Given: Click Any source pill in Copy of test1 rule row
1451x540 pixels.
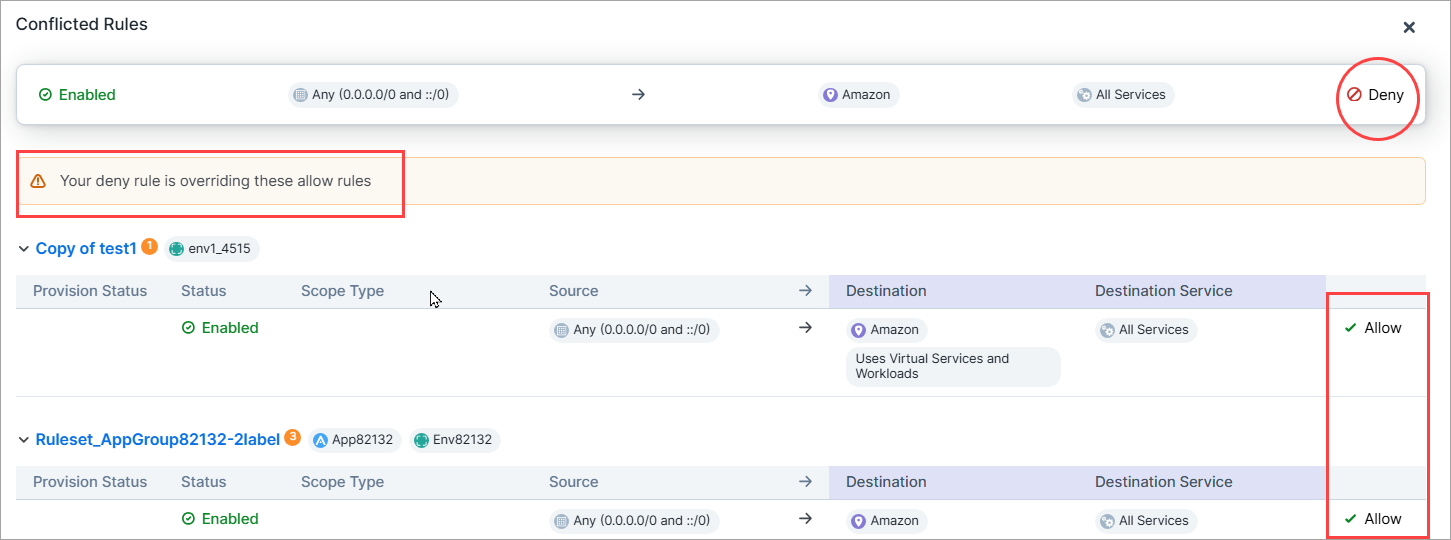Looking at the screenshot, I should click(x=634, y=330).
